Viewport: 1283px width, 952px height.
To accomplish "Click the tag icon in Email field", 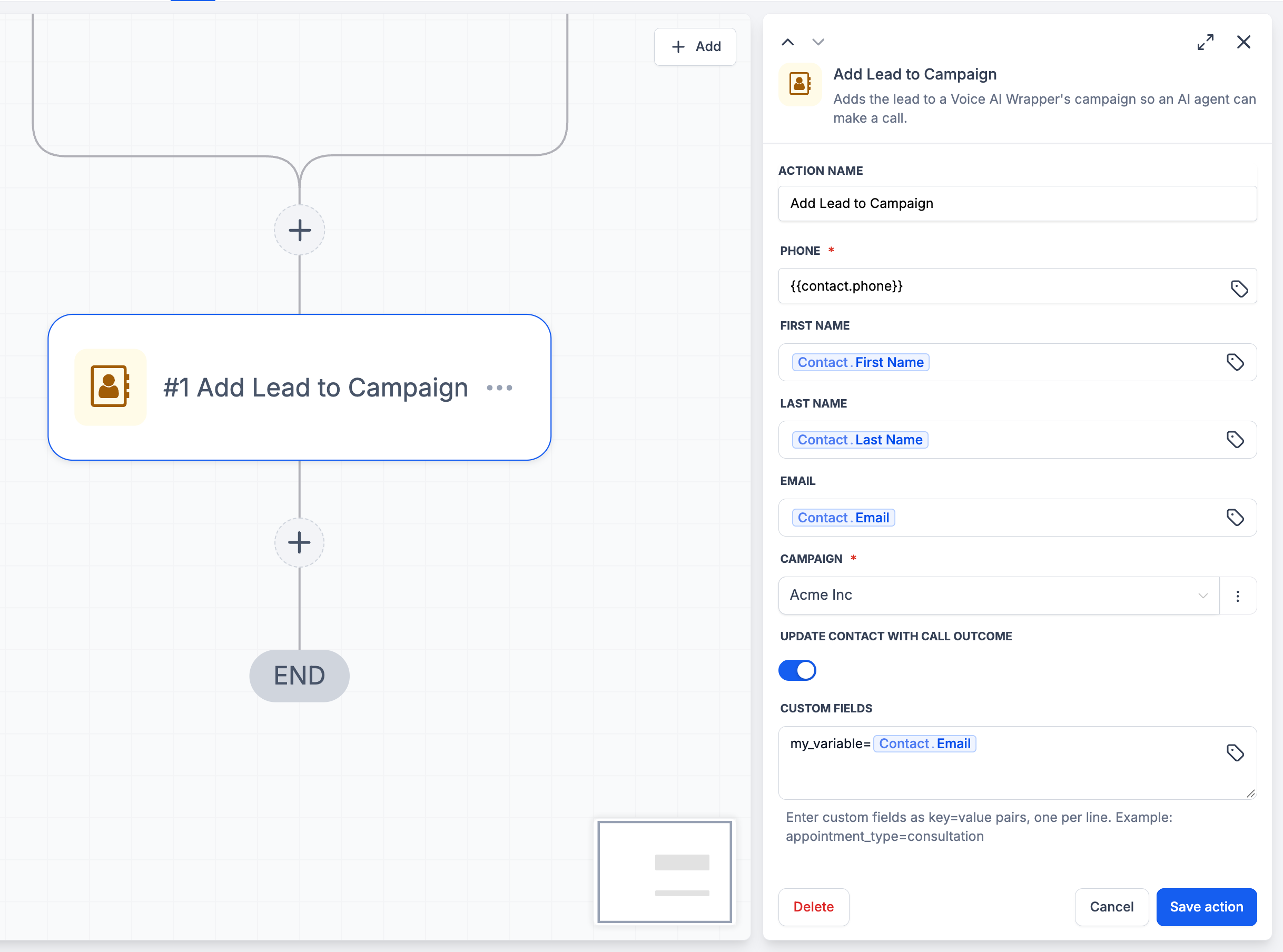I will (1235, 518).
